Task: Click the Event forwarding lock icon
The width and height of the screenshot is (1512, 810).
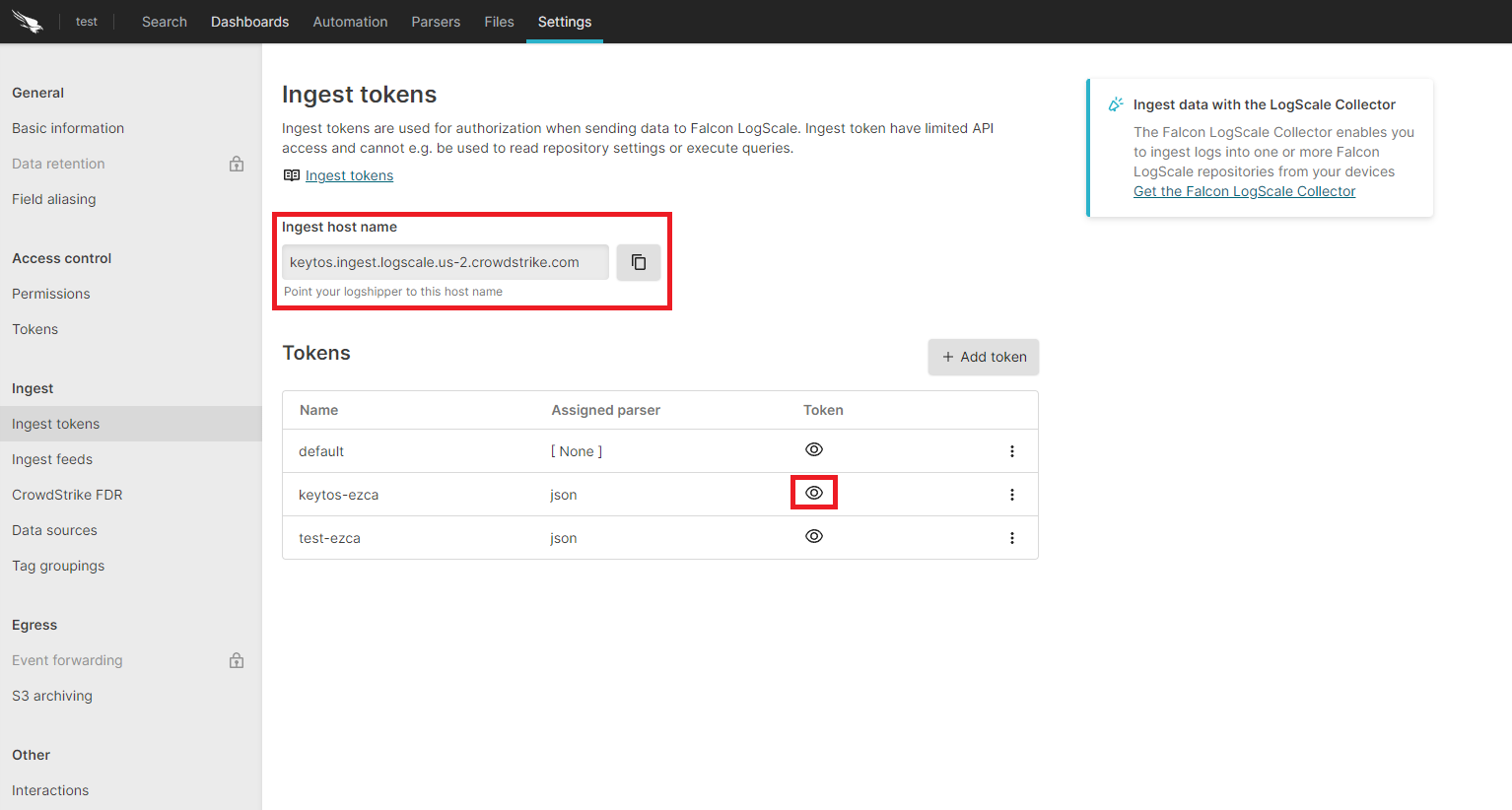Action: tap(237, 660)
